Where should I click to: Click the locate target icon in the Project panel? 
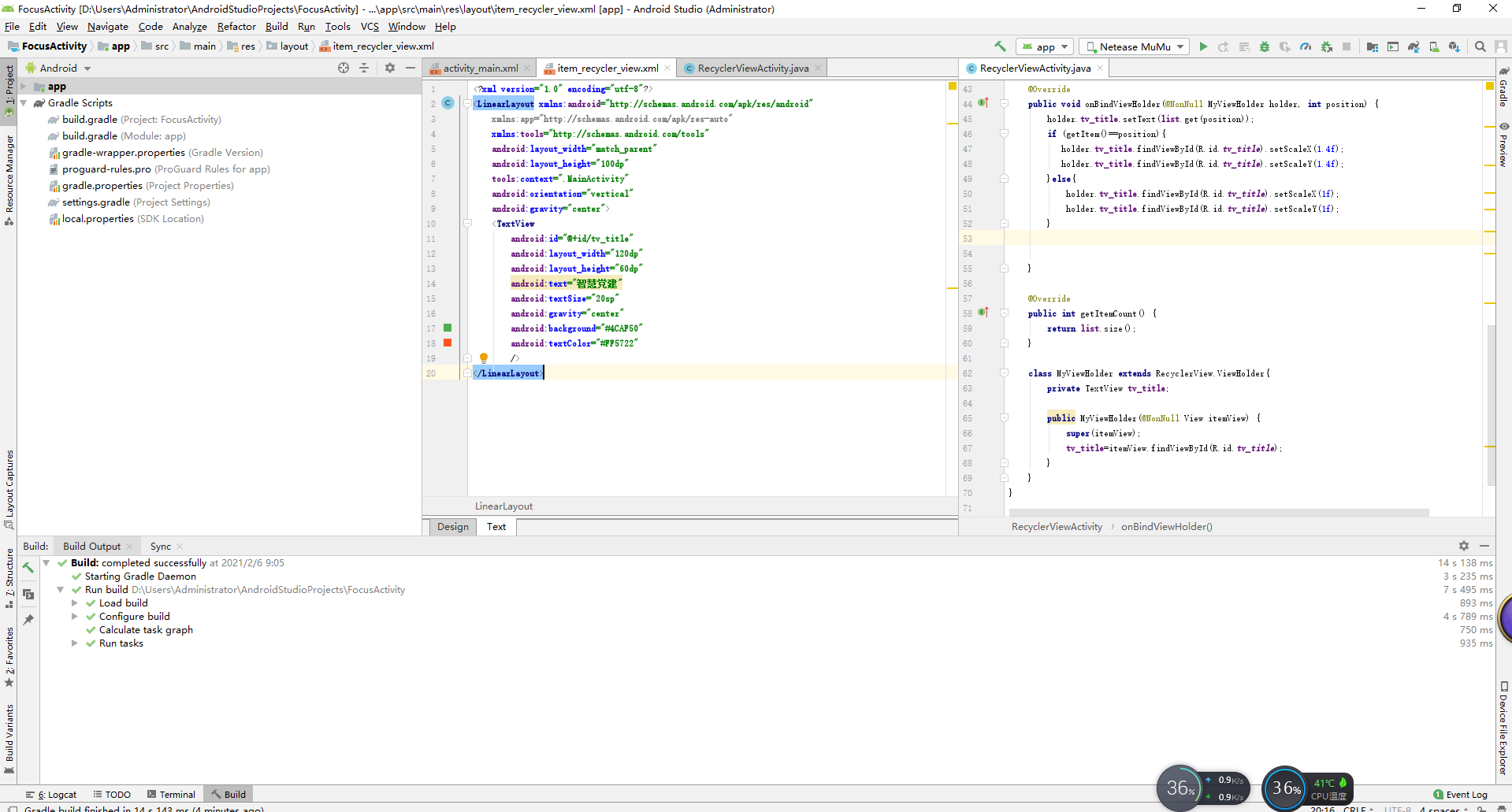344,68
